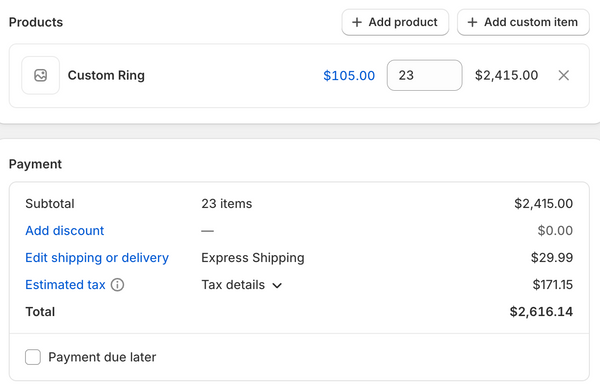Open Edit shipping or delivery
The width and height of the screenshot is (600, 387).
pos(97,258)
